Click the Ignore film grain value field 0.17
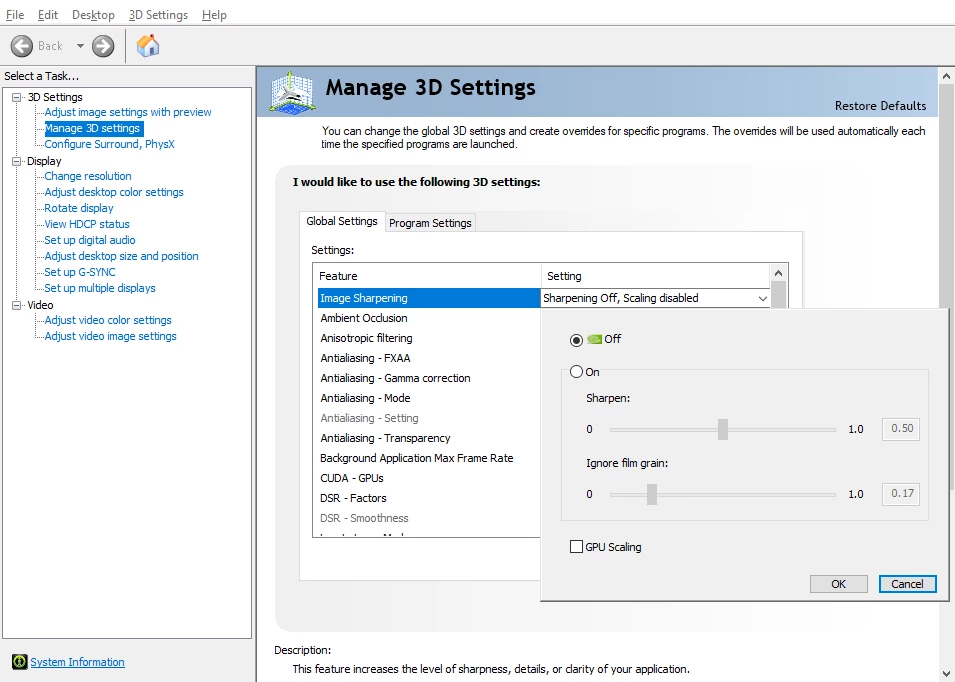The width and height of the screenshot is (955, 682). point(901,494)
